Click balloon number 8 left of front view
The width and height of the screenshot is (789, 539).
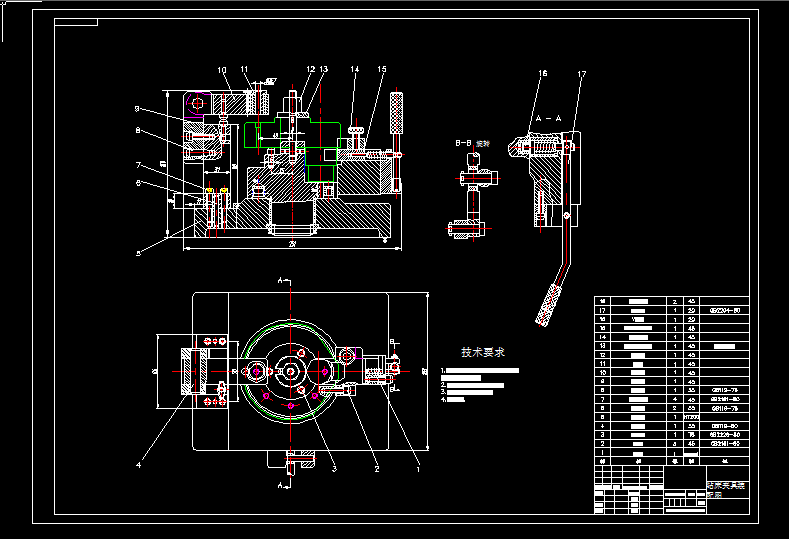point(138,130)
